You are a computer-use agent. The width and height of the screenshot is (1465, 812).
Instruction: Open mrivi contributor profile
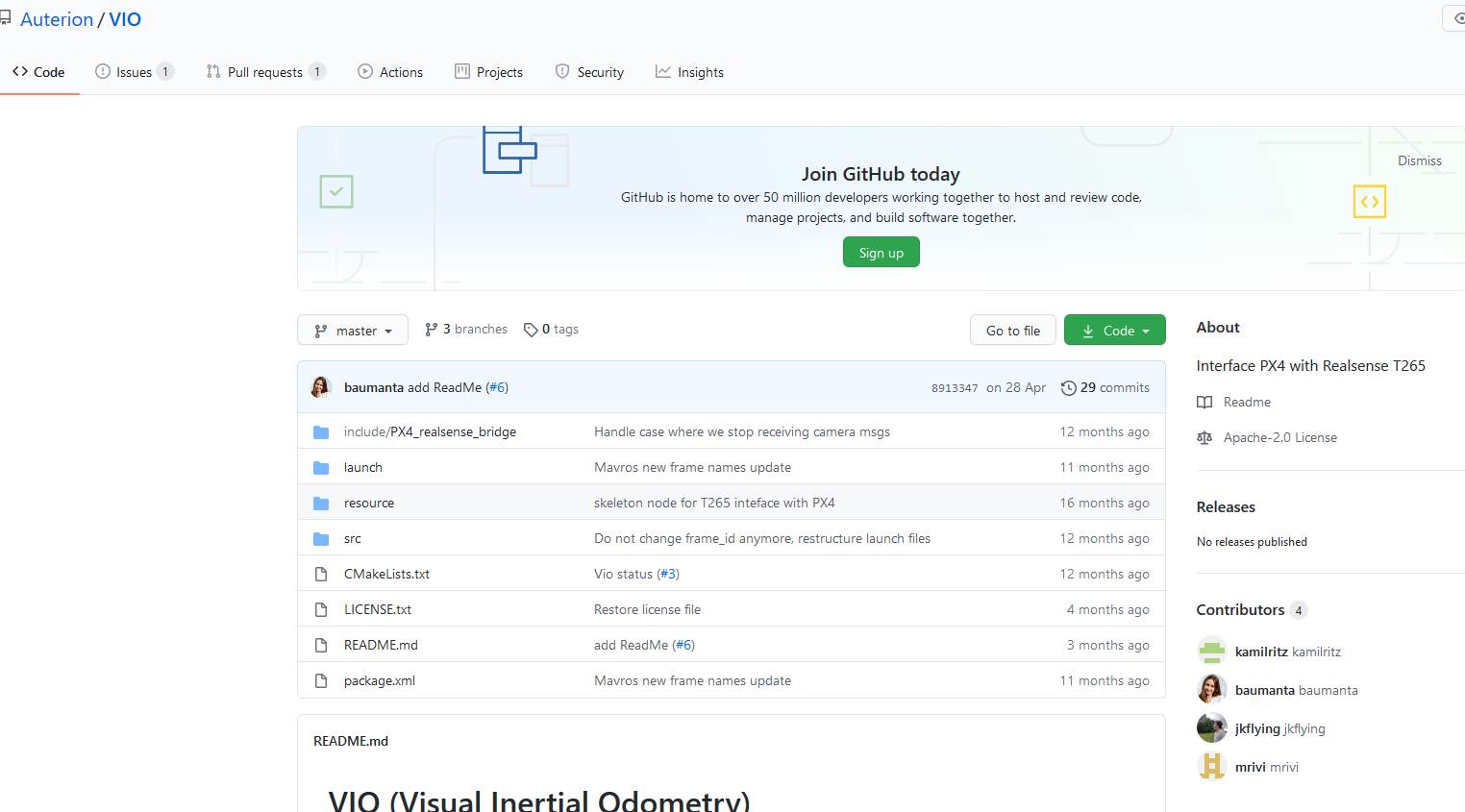click(1267, 767)
